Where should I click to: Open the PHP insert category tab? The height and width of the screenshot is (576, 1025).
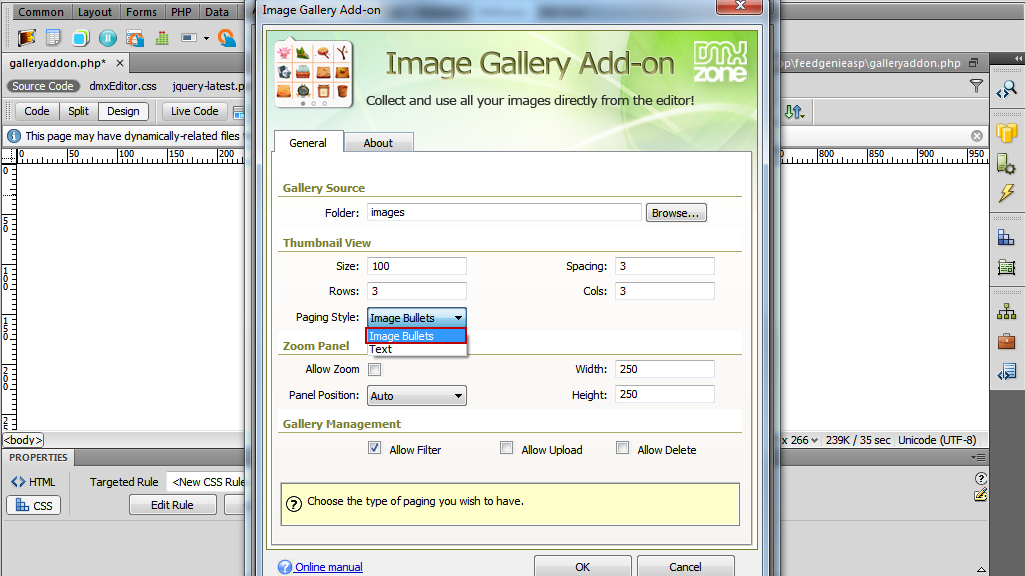click(x=181, y=12)
